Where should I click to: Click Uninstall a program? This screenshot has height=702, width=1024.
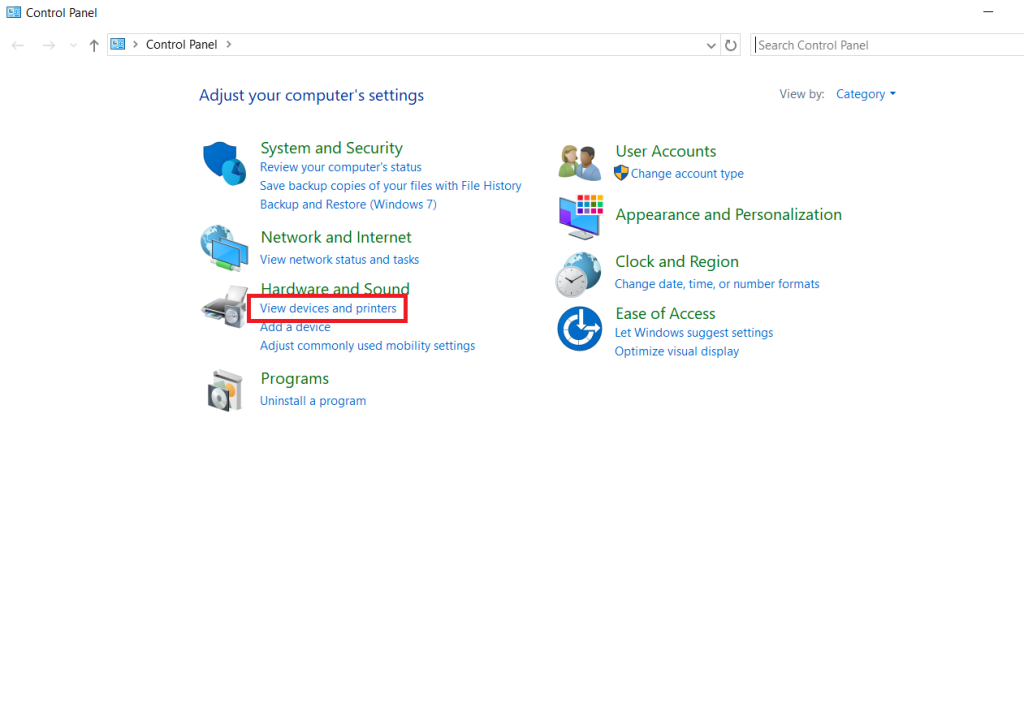click(313, 401)
